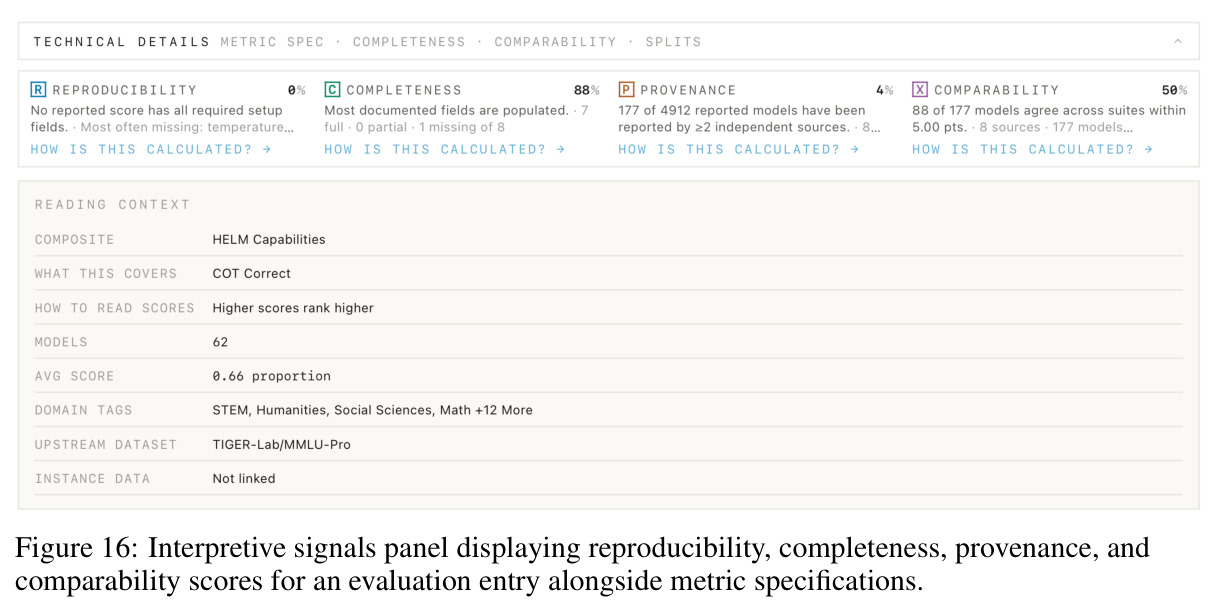Click the orange P Provenance icon
Image resolution: width=1217 pixels, height=612 pixels.
click(x=626, y=90)
